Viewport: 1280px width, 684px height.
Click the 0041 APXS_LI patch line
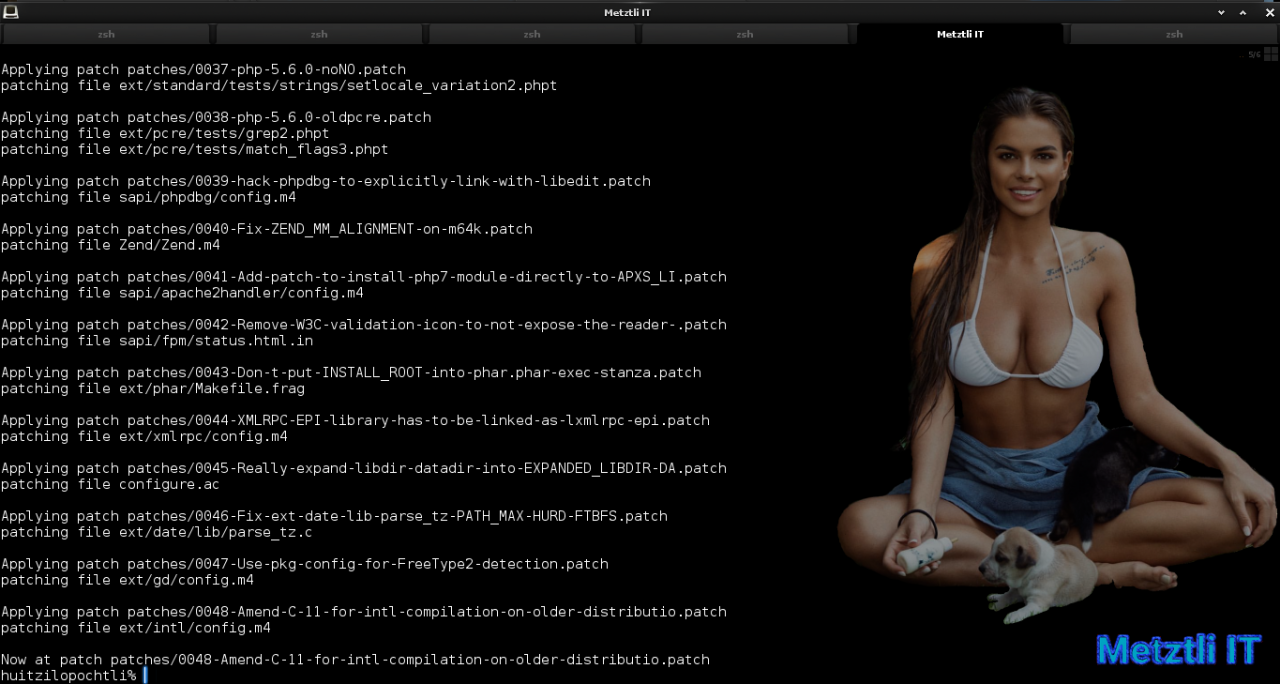(364, 278)
